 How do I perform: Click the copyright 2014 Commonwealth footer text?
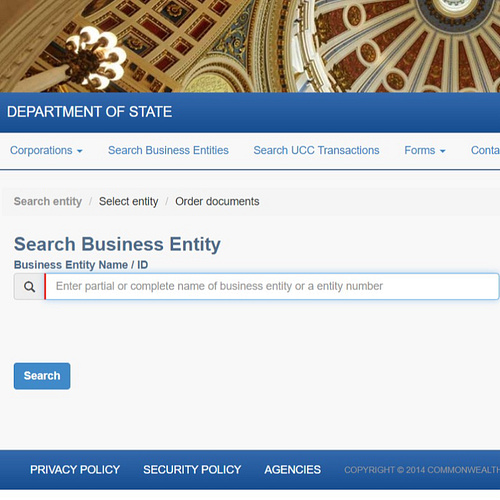pos(422,470)
